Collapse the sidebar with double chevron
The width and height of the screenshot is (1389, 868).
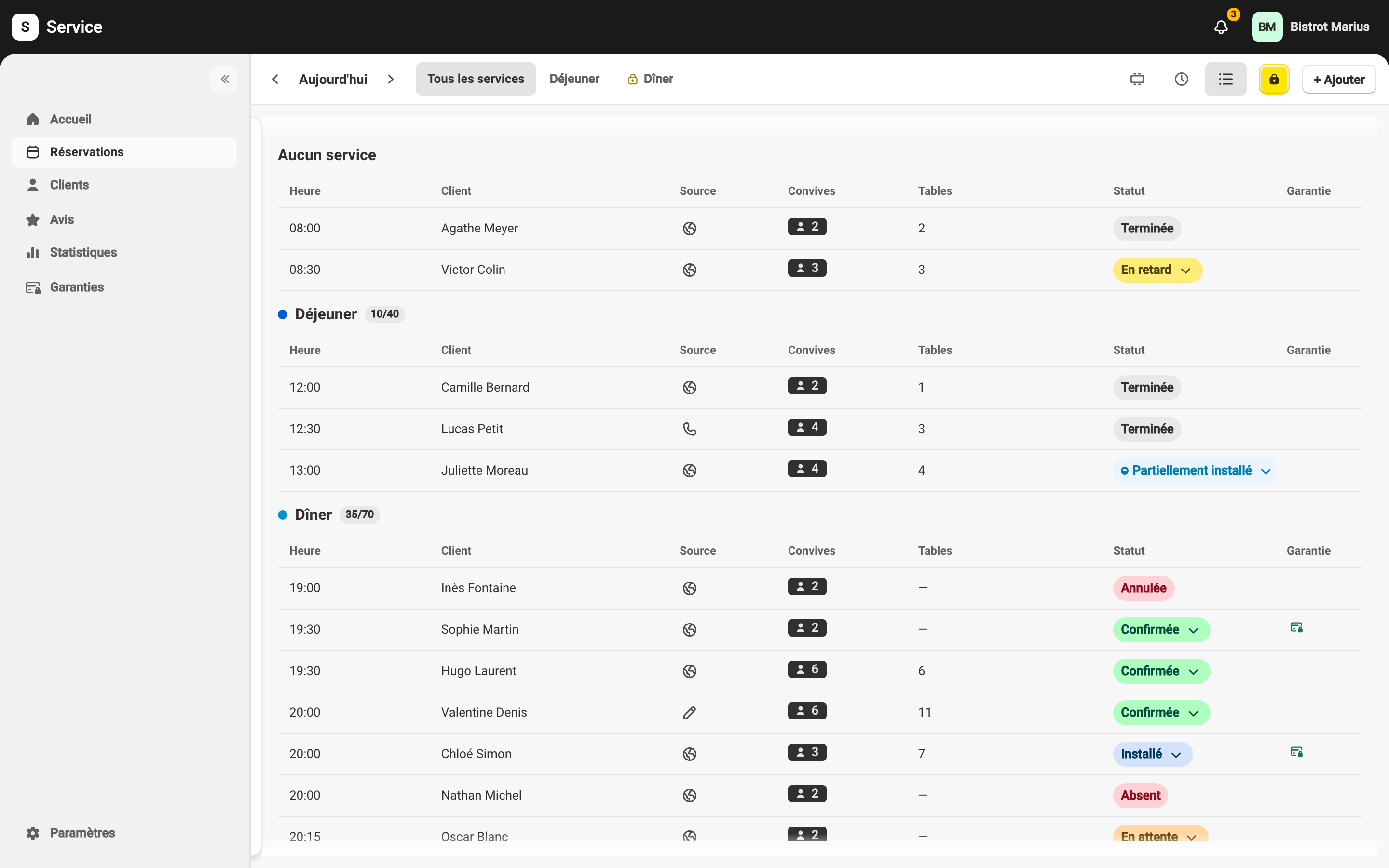224,79
